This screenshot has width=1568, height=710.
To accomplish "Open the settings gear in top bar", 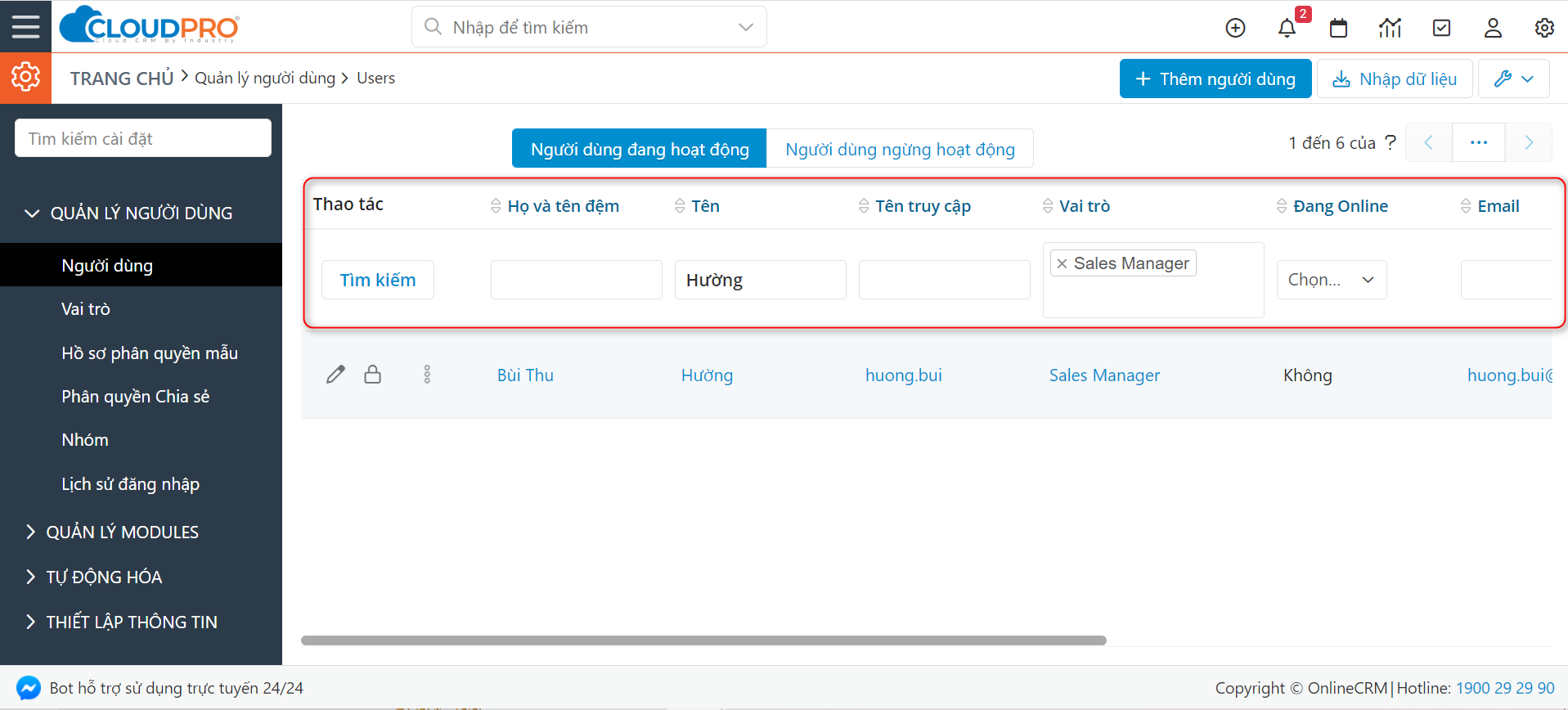I will pyautogui.click(x=1544, y=28).
